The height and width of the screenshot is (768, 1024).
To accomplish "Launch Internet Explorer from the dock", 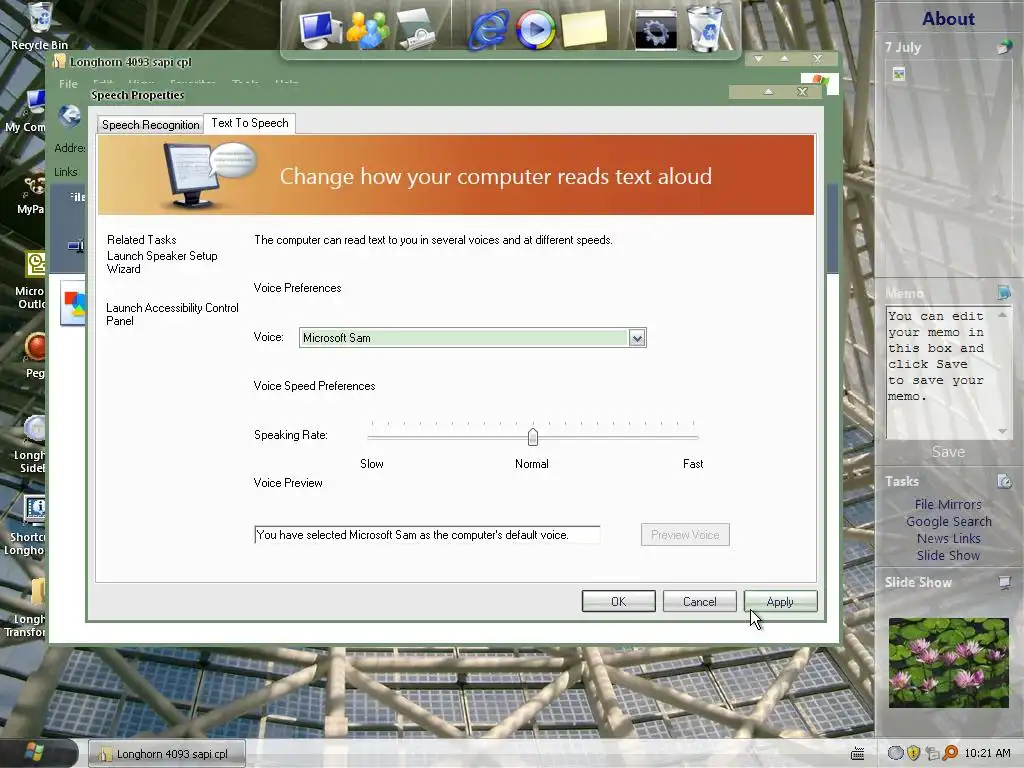I will [x=488, y=29].
